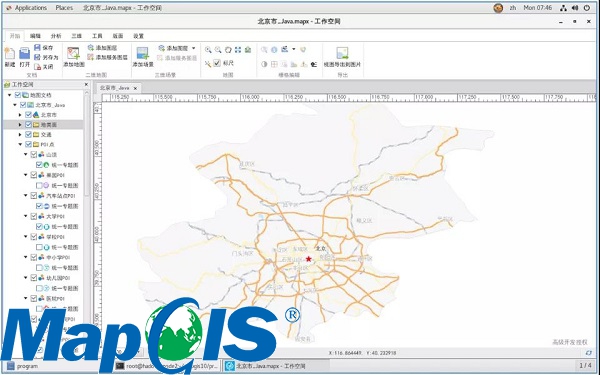Open the 添加图层 dropdown arrow in 三维场景
Image resolution: width=600 pixels, height=375 pixels.
[194, 48]
